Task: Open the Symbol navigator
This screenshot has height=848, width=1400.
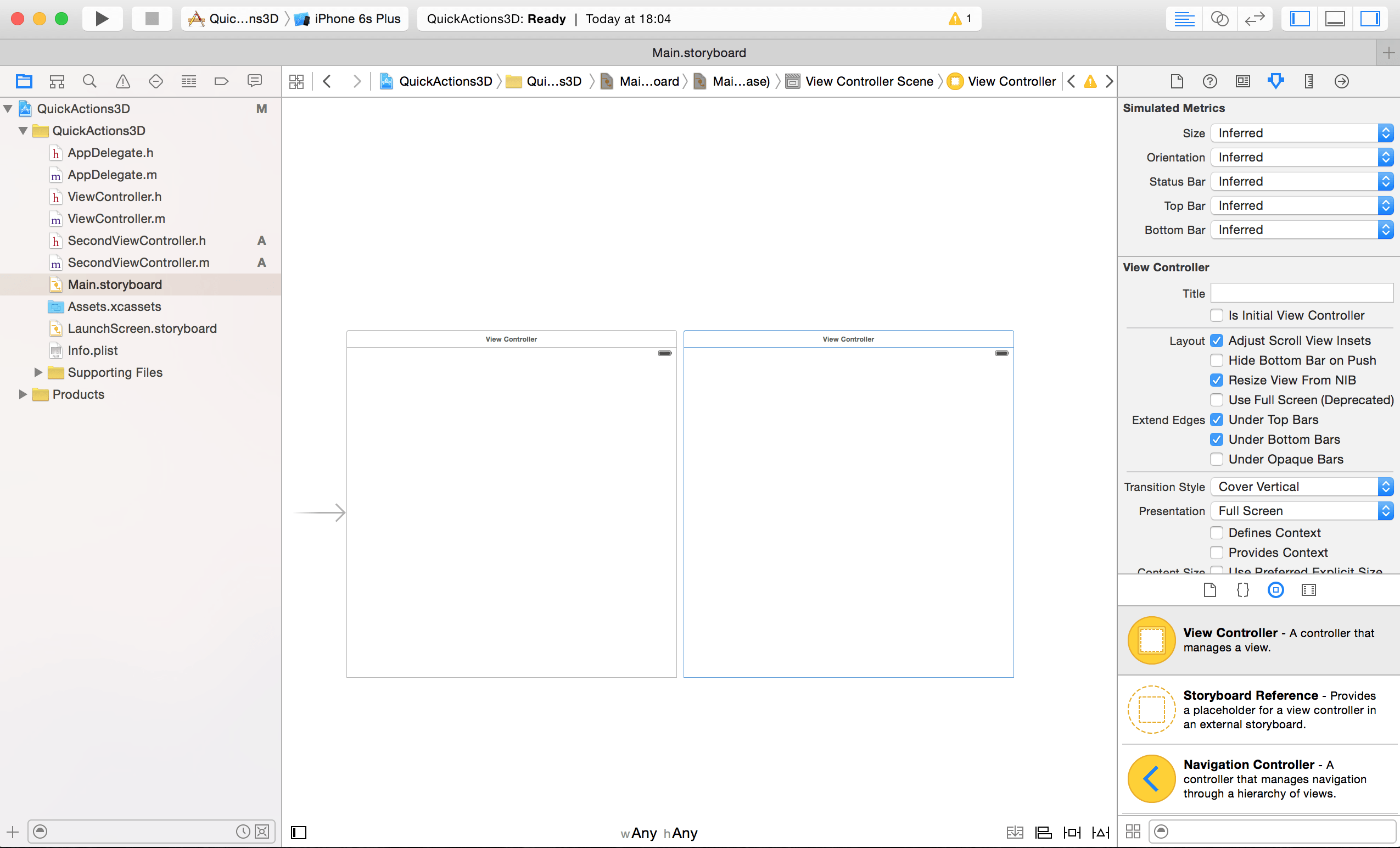Action: (57, 81)
